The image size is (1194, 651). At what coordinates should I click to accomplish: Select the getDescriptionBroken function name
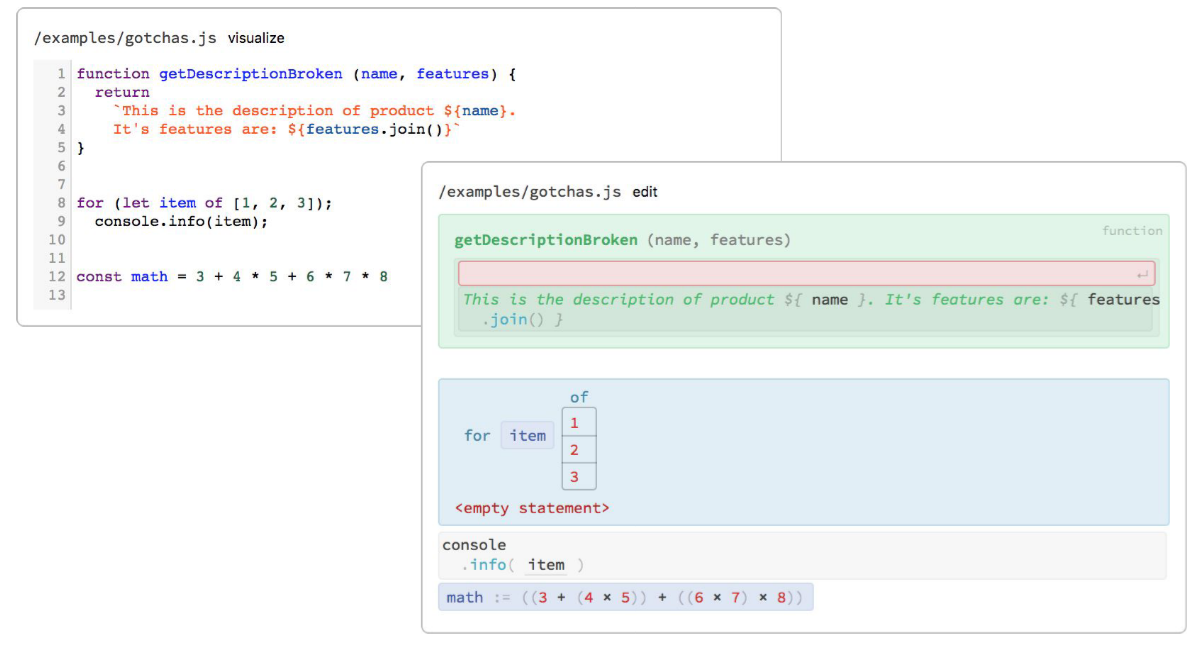(x=546, y=240)
